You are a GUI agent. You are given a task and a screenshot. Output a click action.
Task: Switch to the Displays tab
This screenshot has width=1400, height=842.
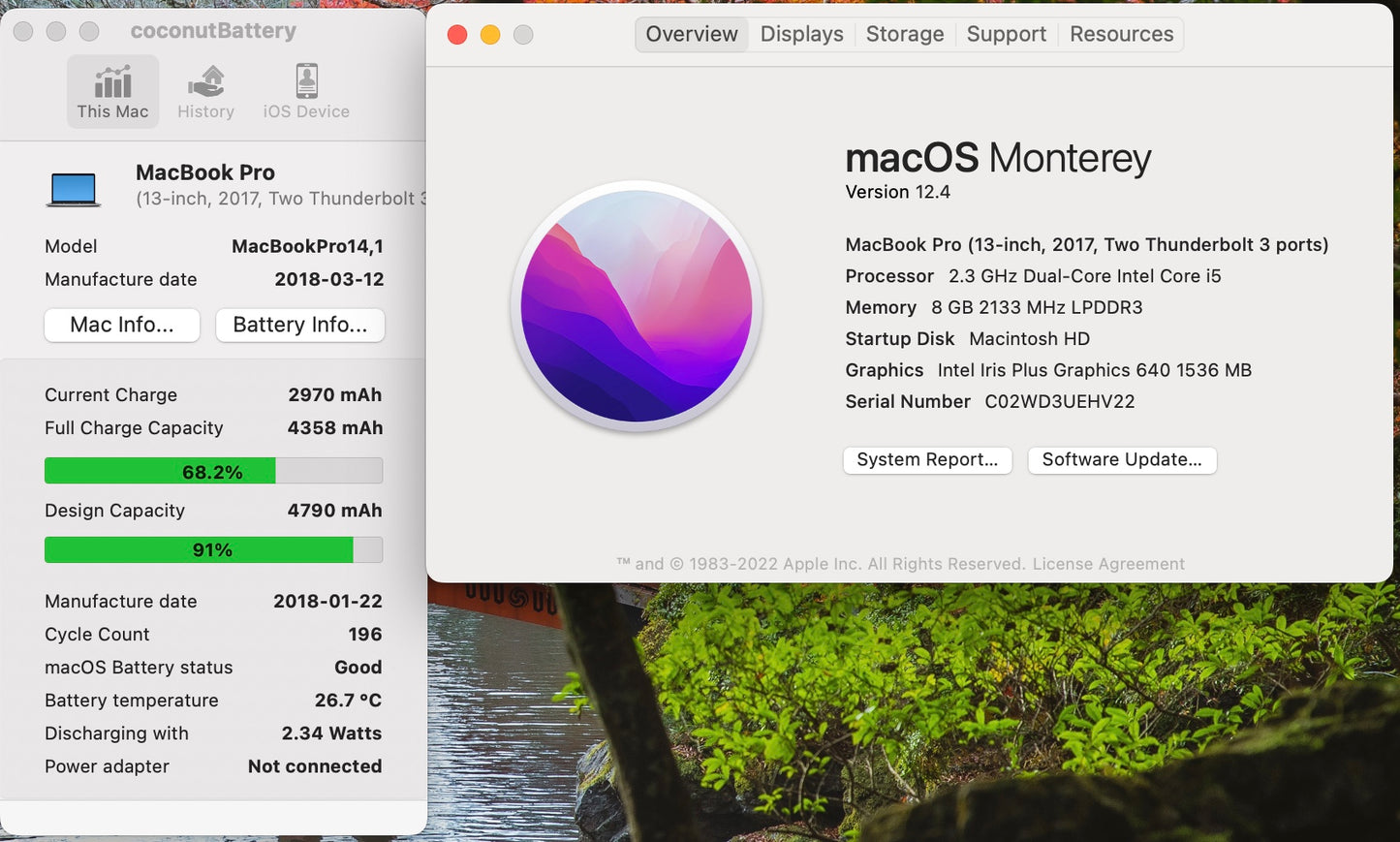point(801,33)
